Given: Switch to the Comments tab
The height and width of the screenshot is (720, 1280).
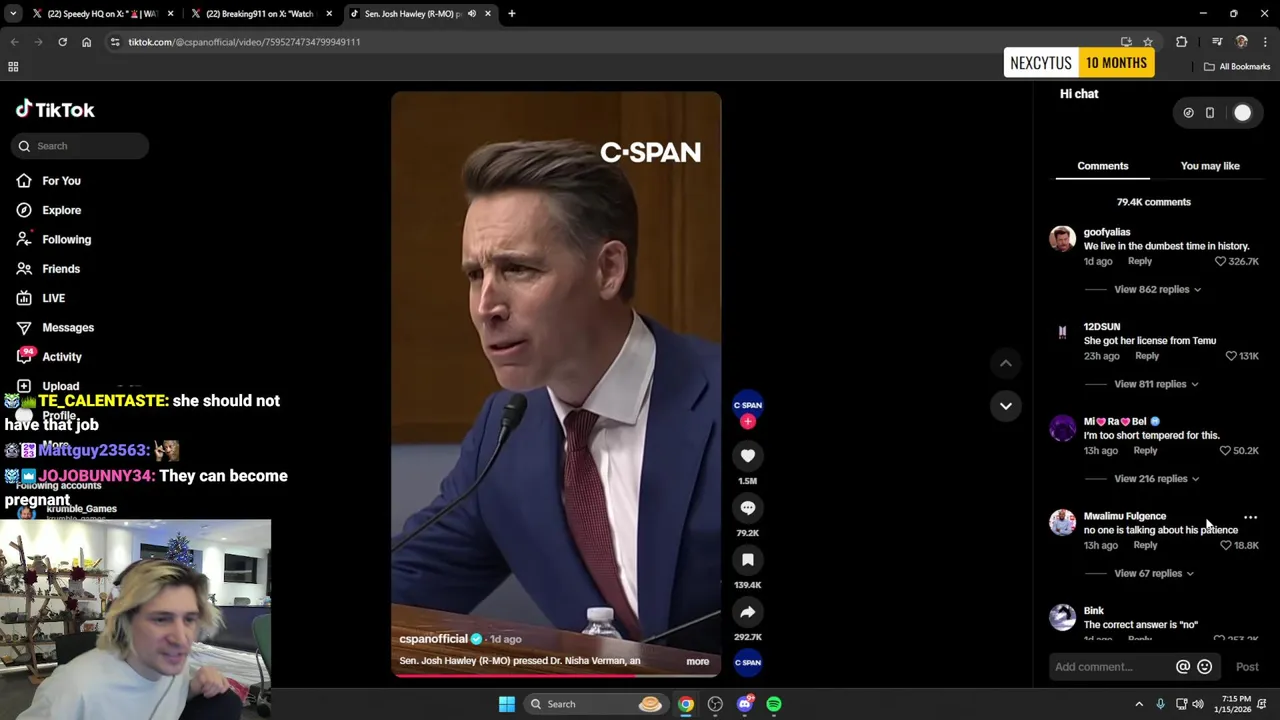Looking at the screenshot, I should [1103, 166].
